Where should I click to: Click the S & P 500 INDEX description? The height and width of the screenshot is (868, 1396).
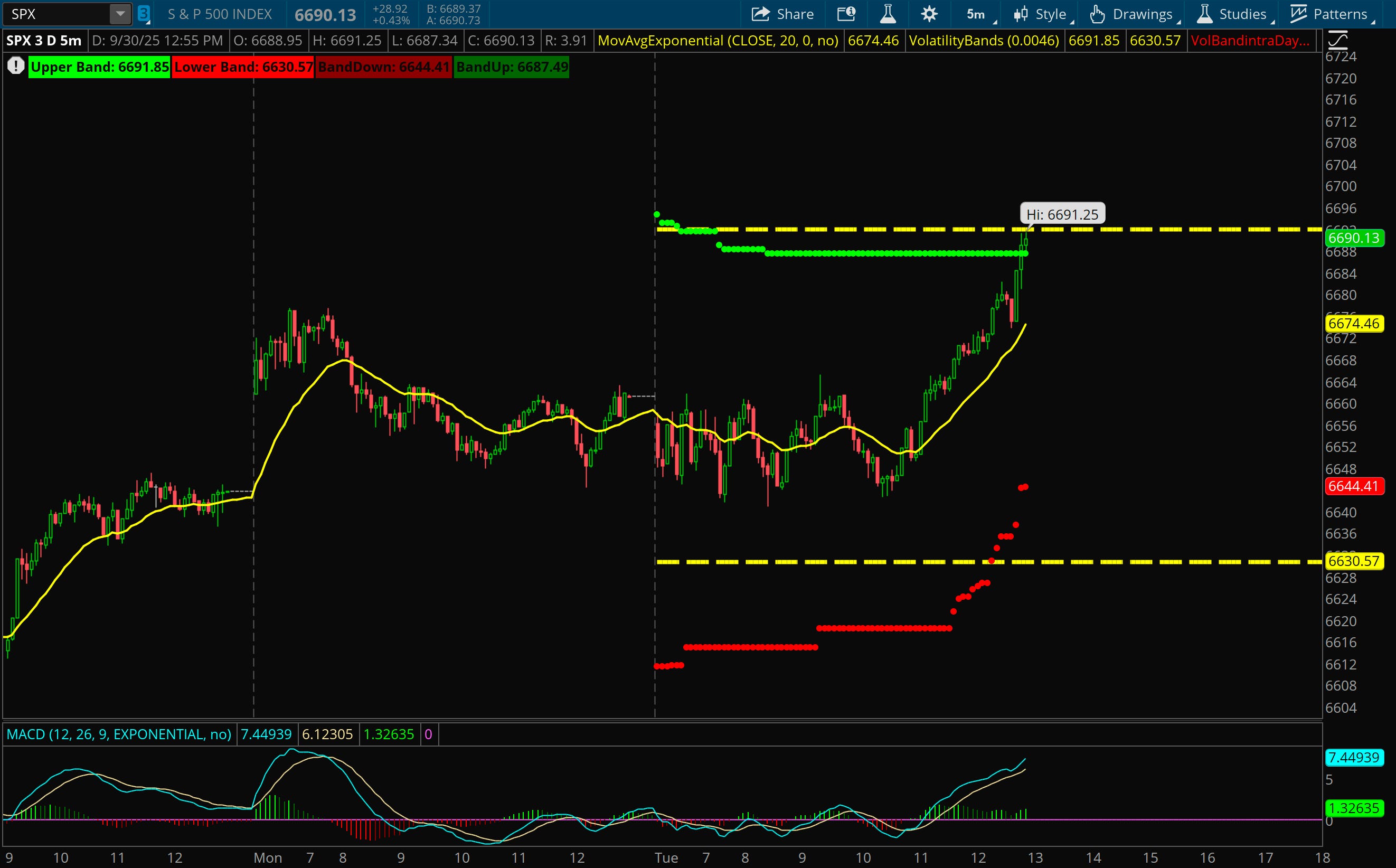219,14
